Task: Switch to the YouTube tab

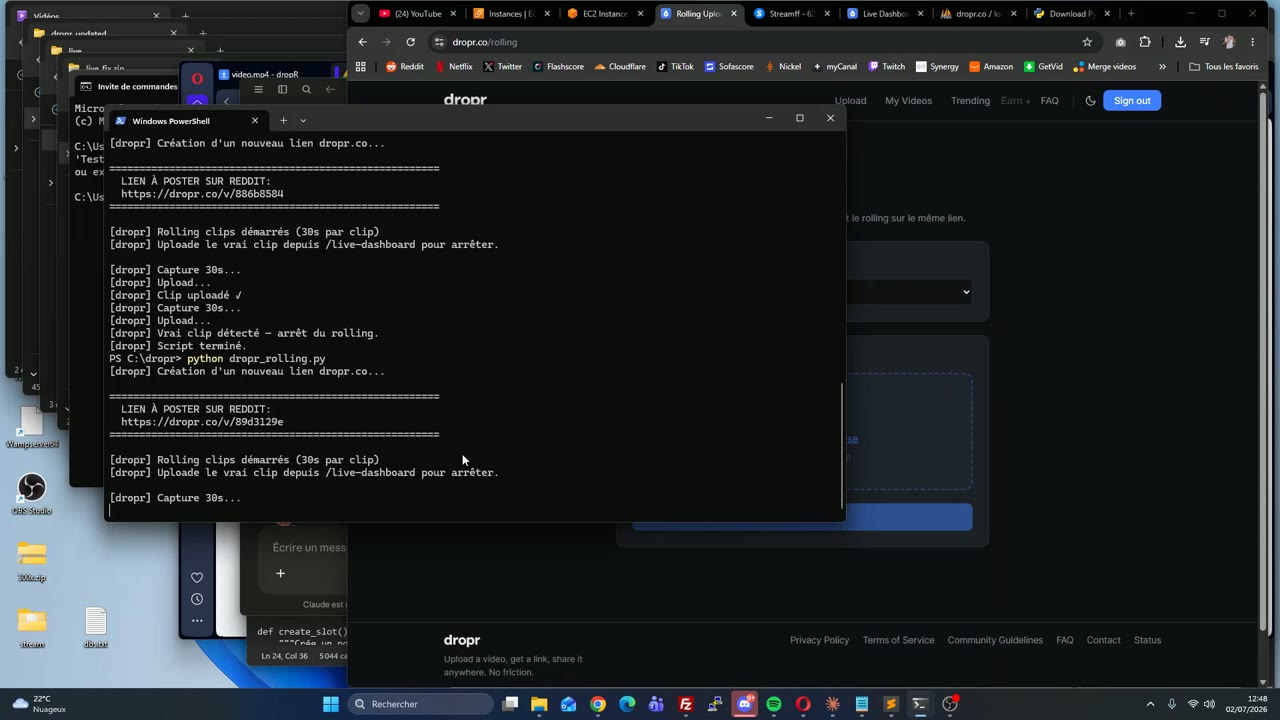Action: coord(417,14)
